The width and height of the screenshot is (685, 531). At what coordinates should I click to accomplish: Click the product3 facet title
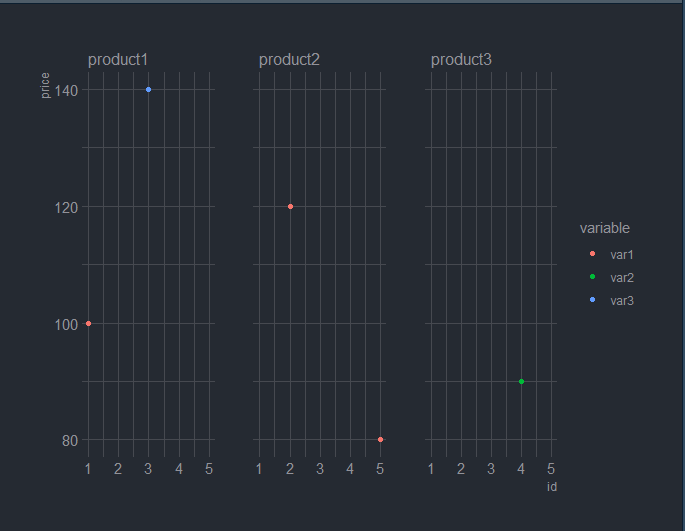tap(461, 60)
